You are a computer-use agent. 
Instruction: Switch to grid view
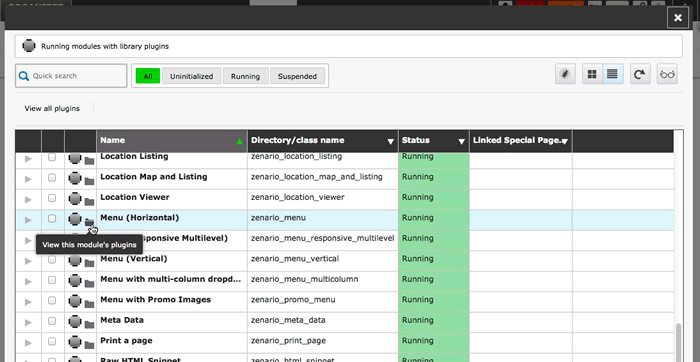tap(592, 74)
